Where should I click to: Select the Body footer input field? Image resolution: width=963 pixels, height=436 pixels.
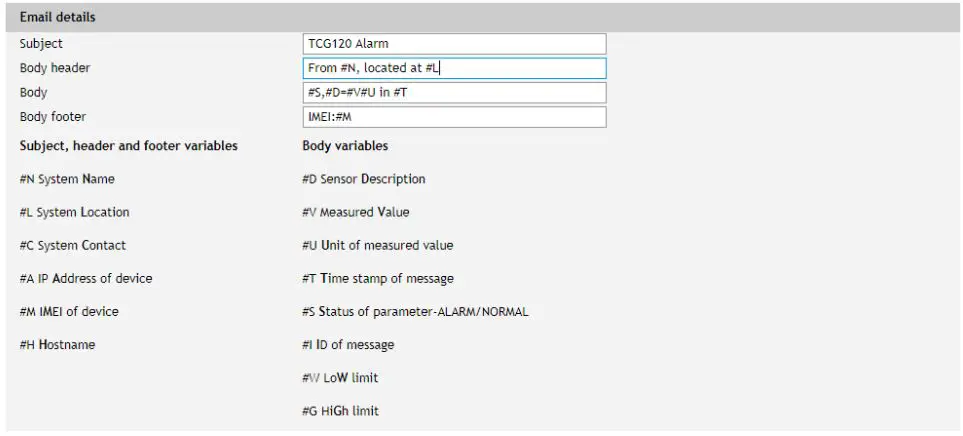point(454,117)
